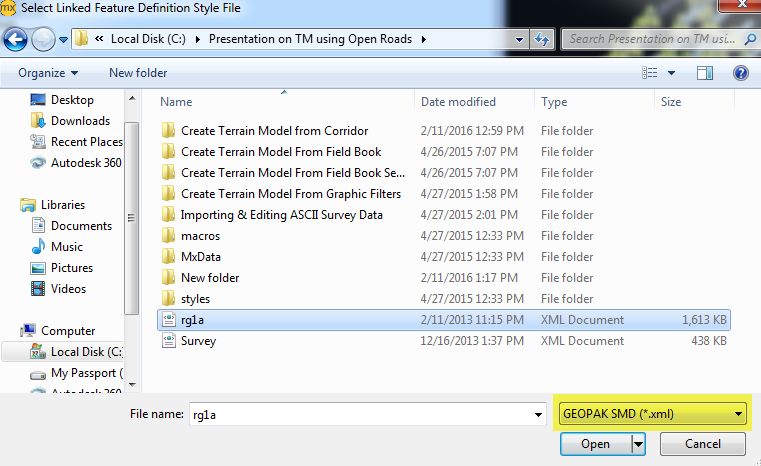Expand the Open button dropdown arrow

pos(638,444)
